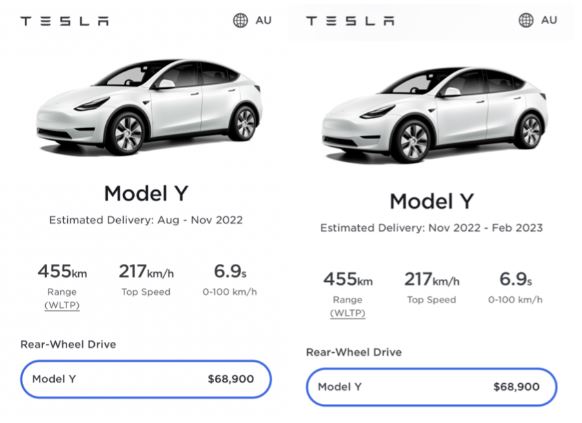Select the AU region label on left
This screenshot has height=423, width=582.
click(264, 20)
